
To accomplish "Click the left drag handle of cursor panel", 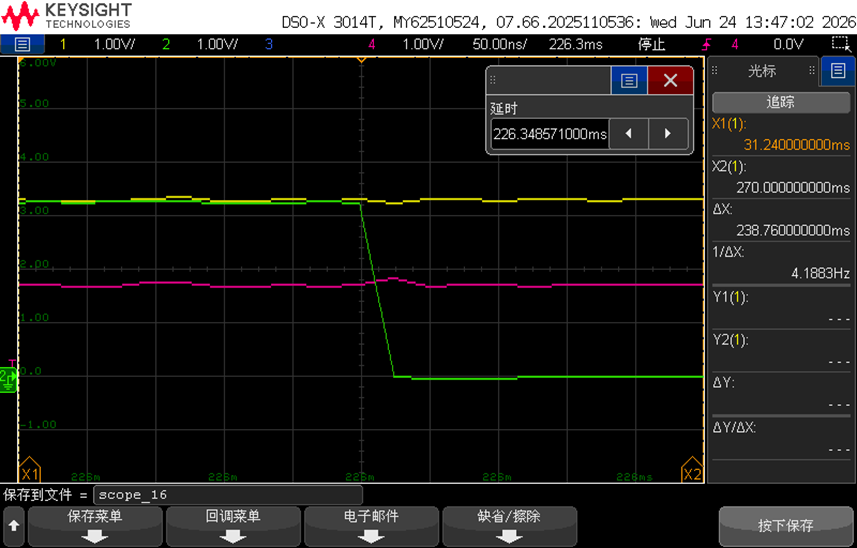I will (714, 70).
